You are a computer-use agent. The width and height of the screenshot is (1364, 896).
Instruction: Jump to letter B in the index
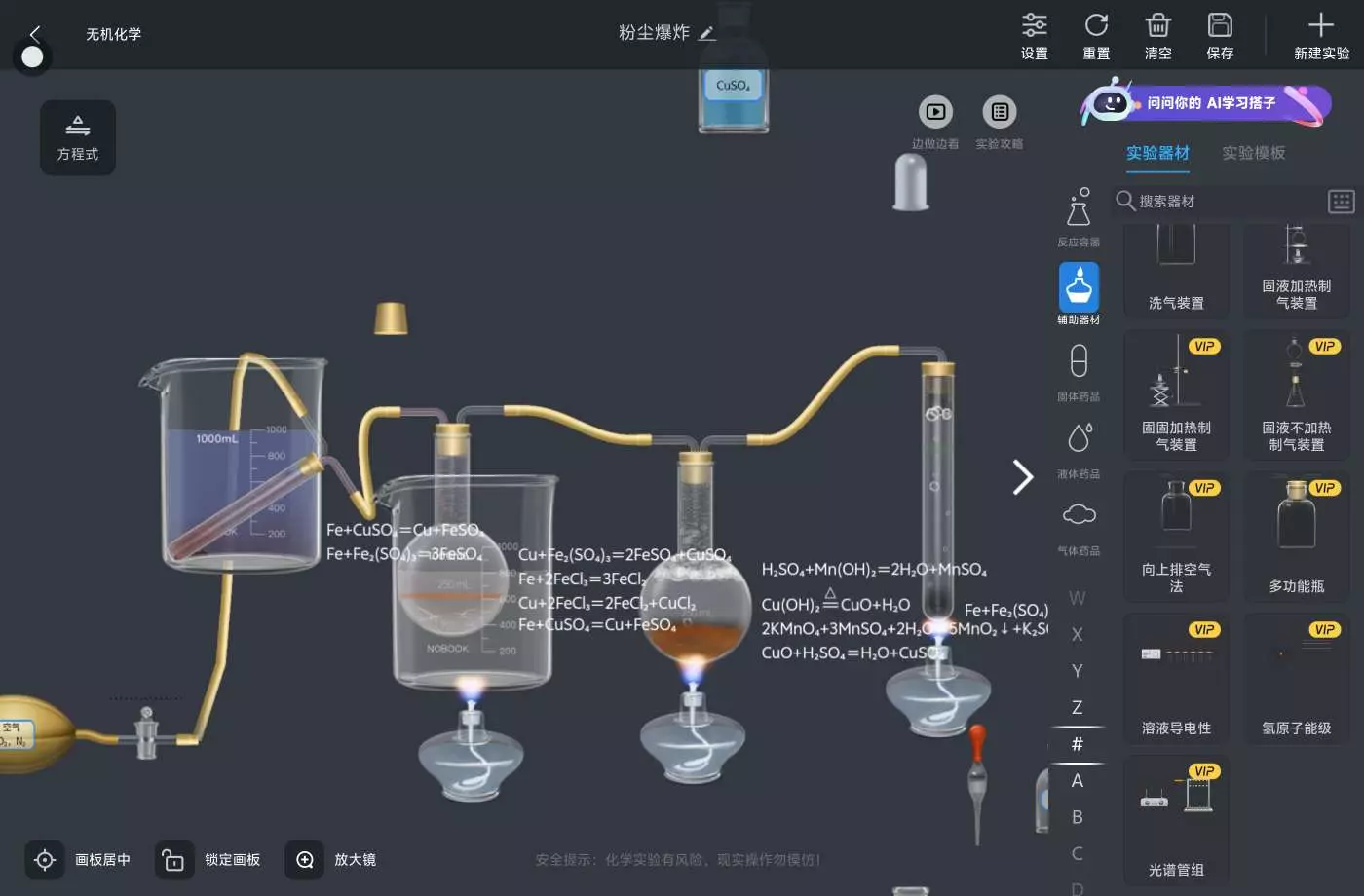click(x=1077, y=817)
